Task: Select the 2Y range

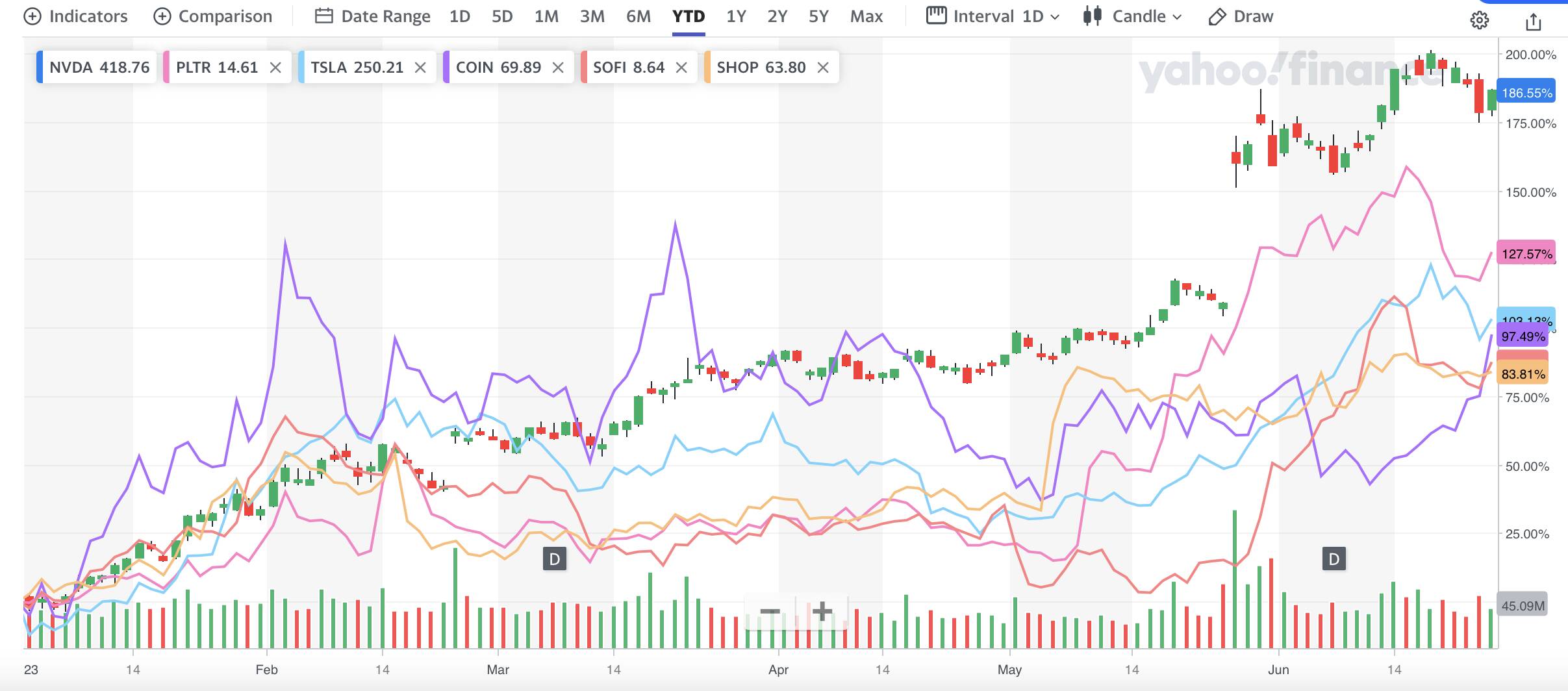Action: [778, 16]
